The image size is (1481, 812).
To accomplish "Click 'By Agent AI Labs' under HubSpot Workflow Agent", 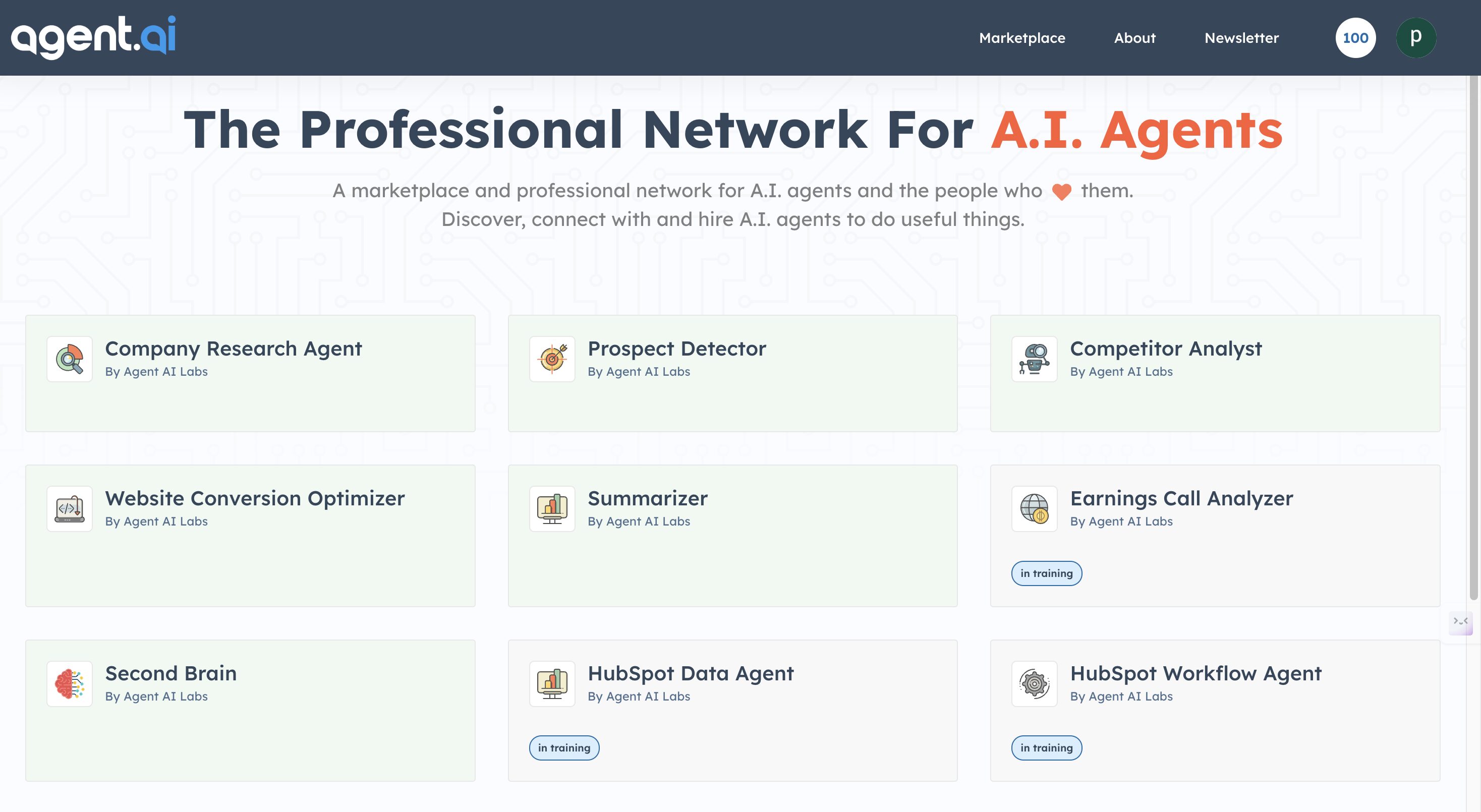I will tap(1121, 696).
